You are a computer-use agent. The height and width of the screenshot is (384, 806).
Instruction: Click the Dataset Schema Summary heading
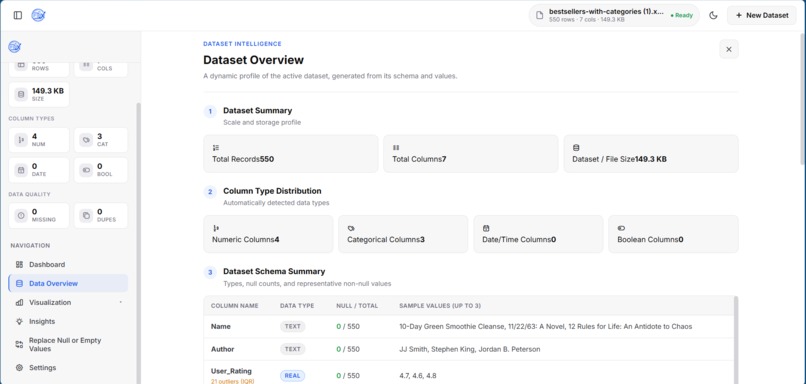click(x=274, y=271)
